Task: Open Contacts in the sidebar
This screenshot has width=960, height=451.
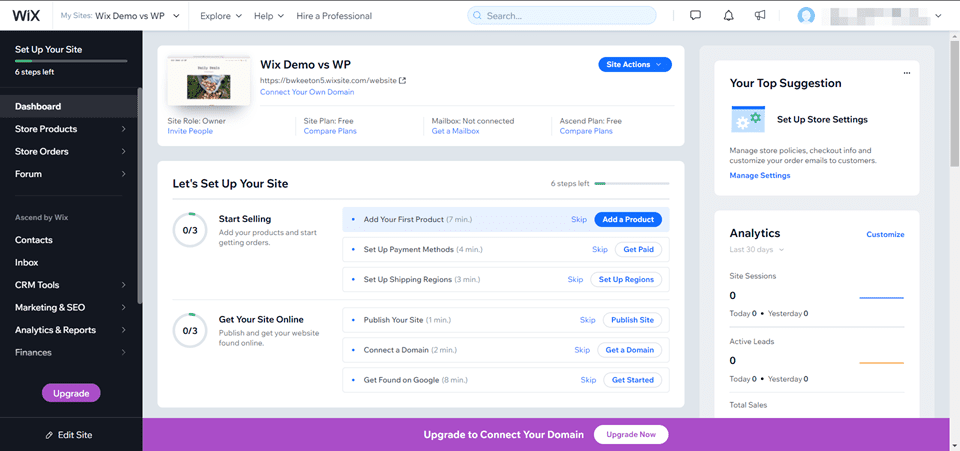Action: tap(34, 240)
